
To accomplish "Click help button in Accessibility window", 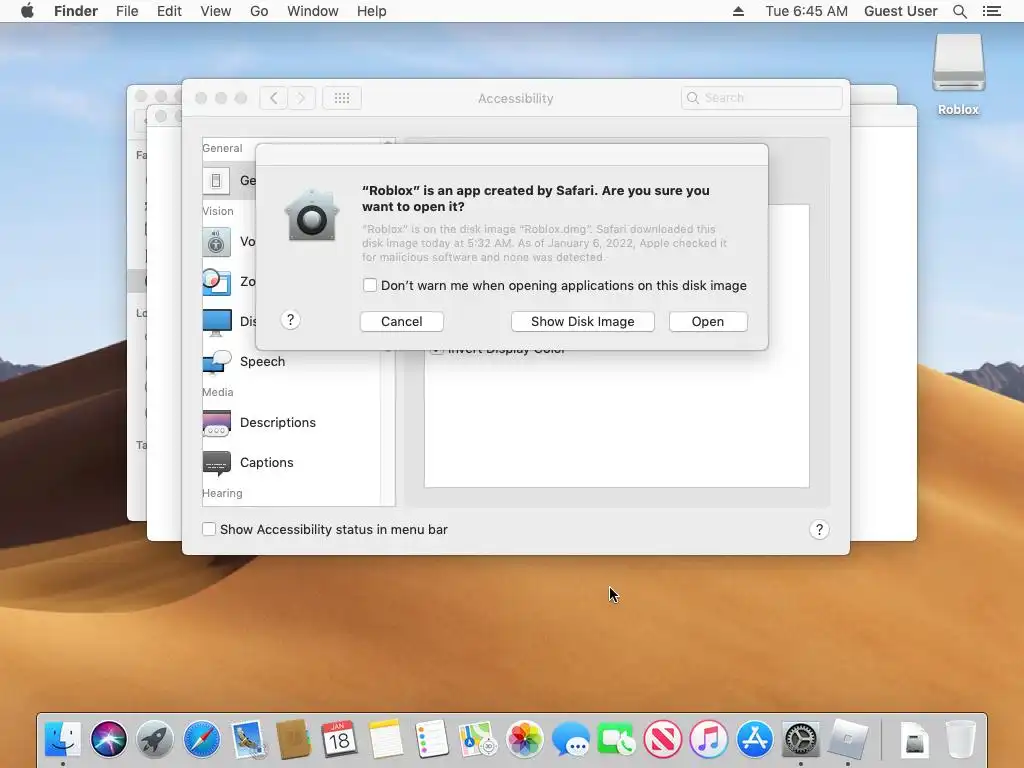I will (x=819, y=530).
